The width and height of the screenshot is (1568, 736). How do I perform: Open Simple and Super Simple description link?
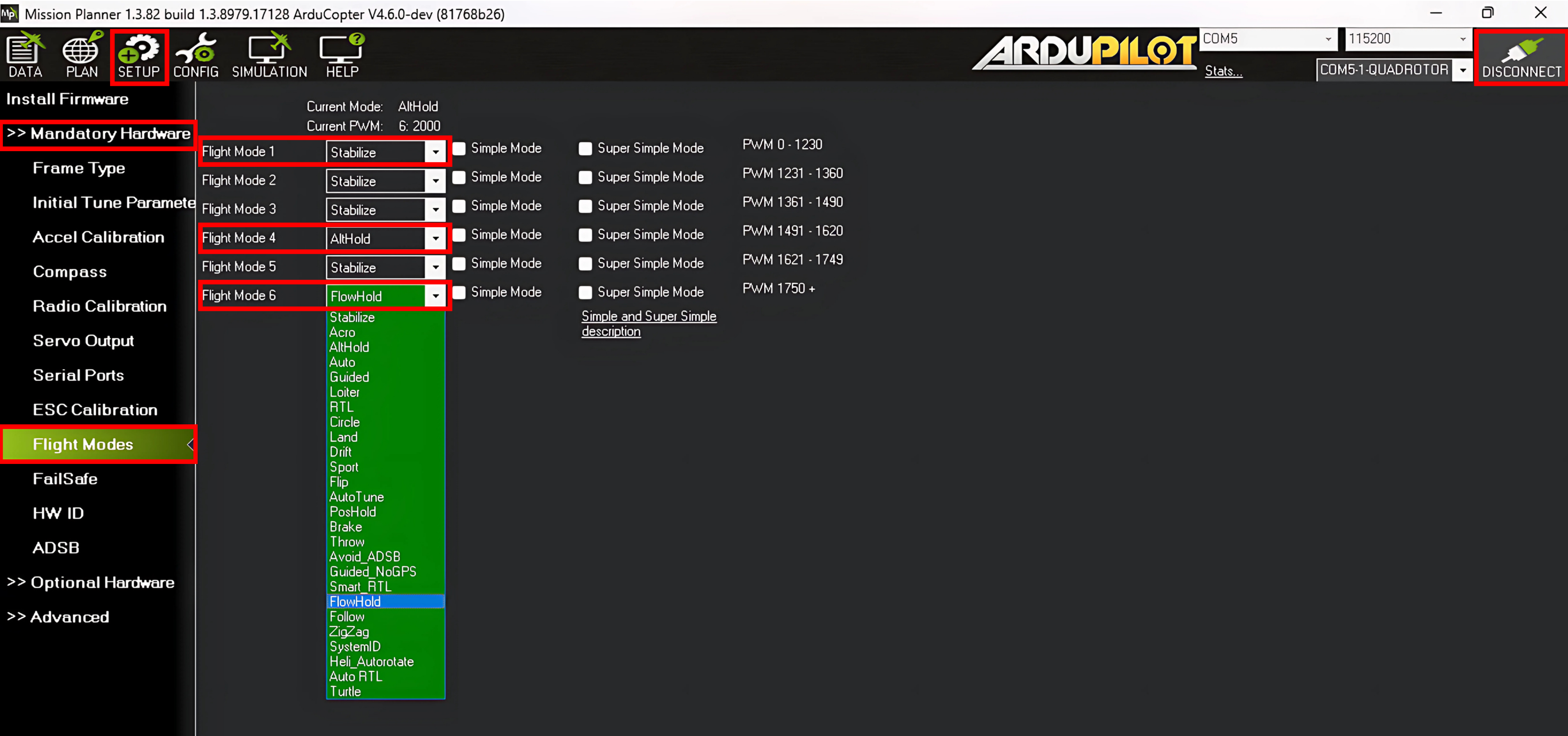click(x=649, y=324)
